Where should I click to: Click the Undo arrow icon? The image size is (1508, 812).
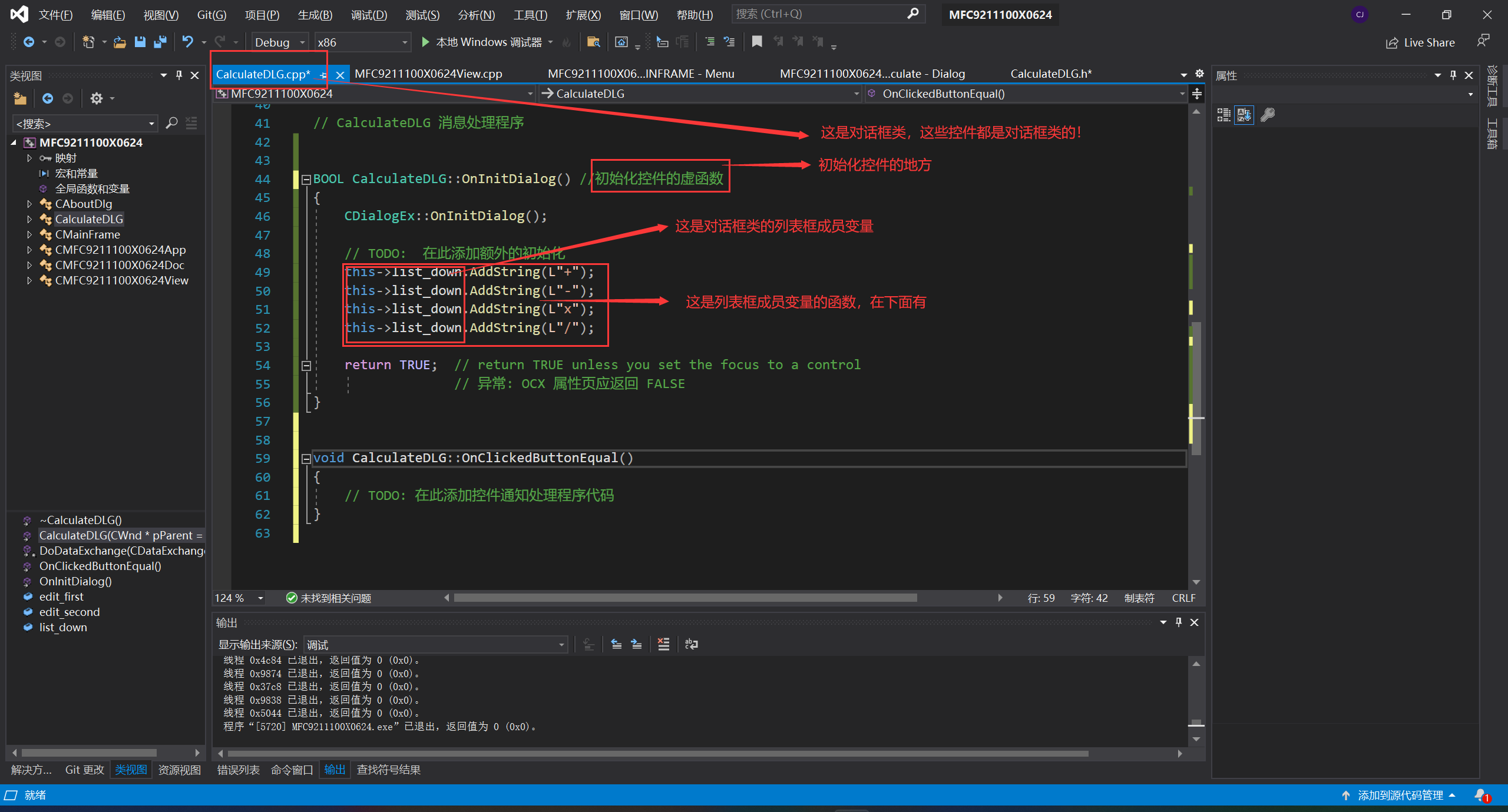click(187, 42)
